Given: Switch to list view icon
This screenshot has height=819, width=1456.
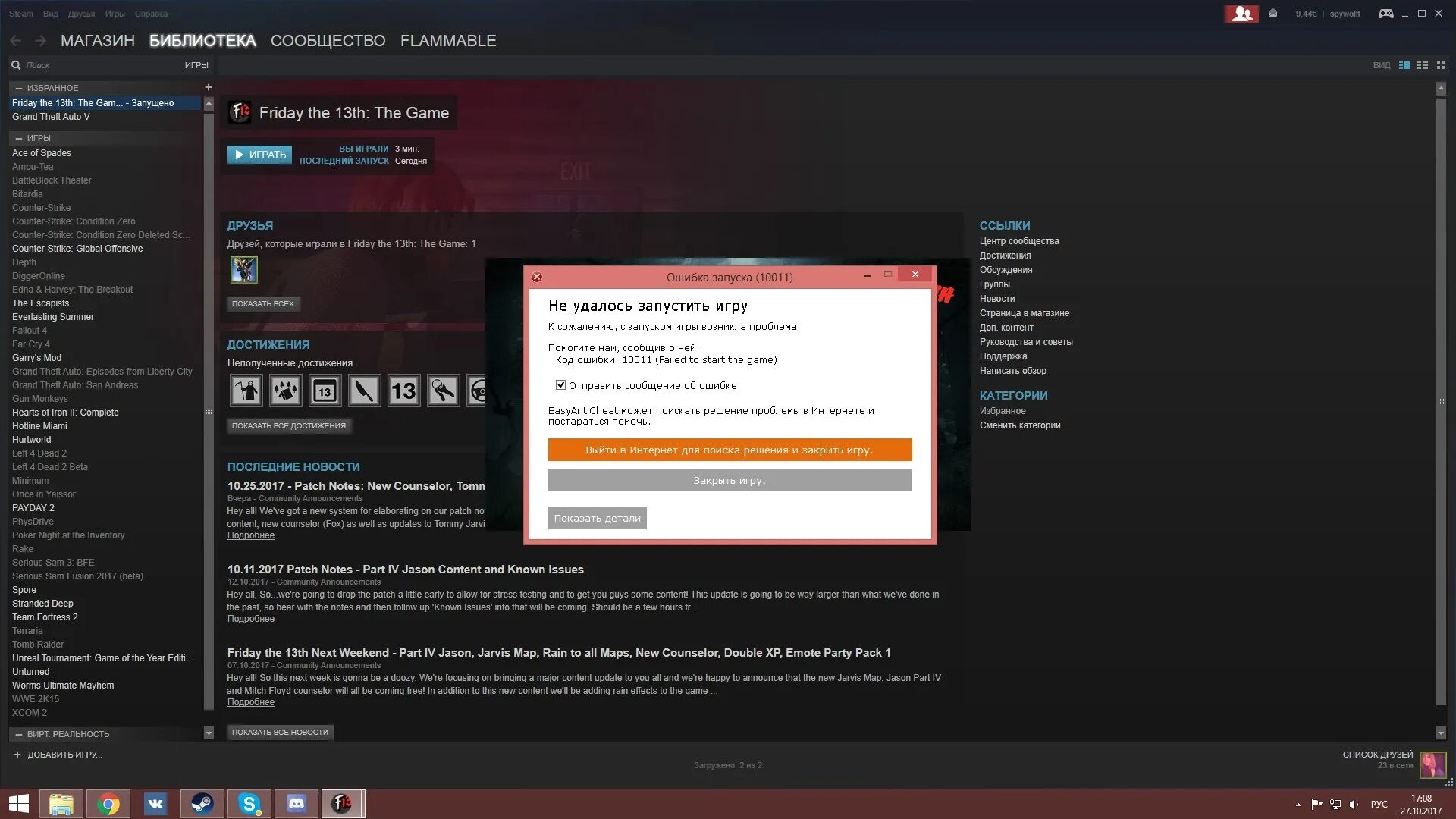Looking at the screenshot, I should click(x=1423, y=65).
